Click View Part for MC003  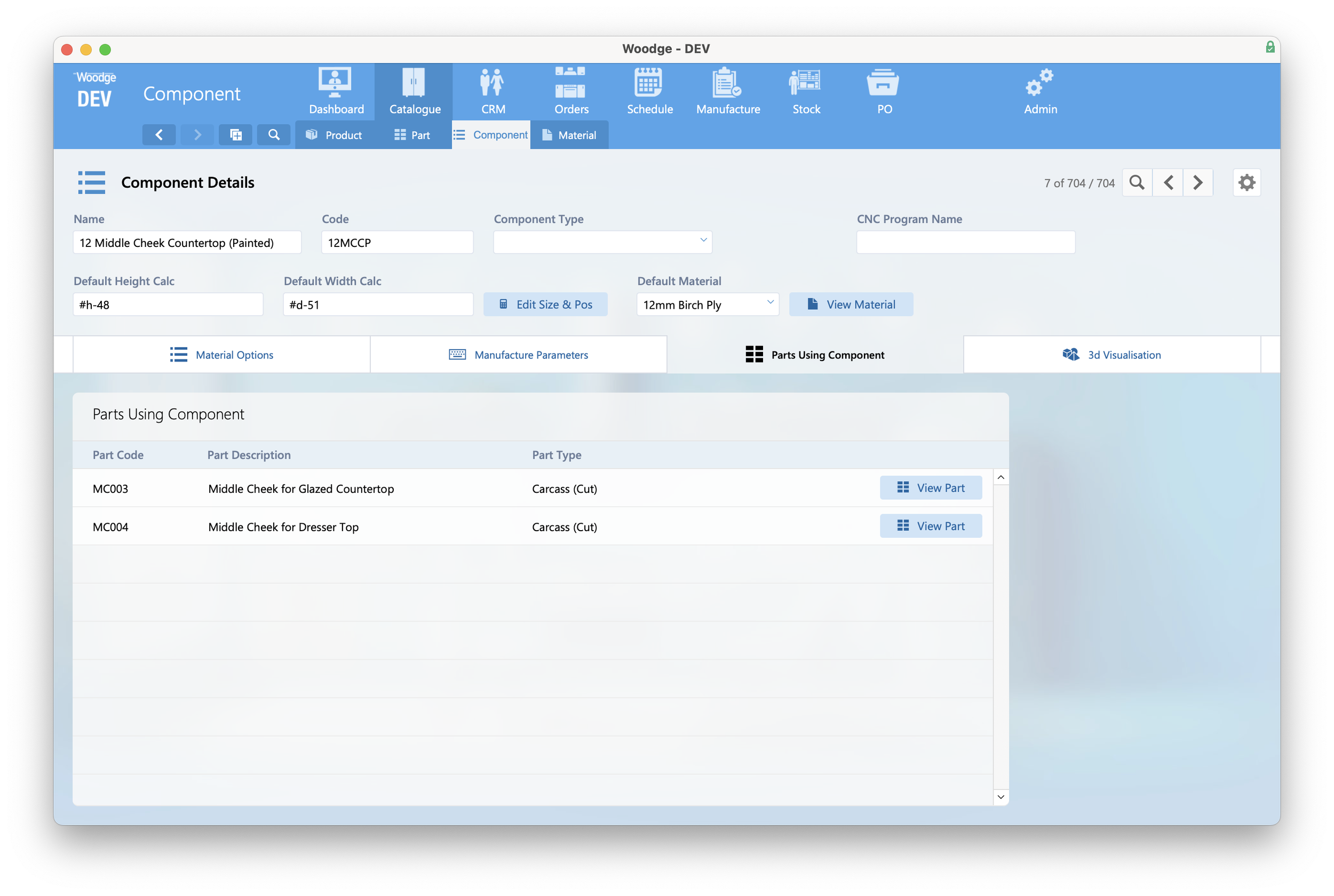tap(930, 488)
